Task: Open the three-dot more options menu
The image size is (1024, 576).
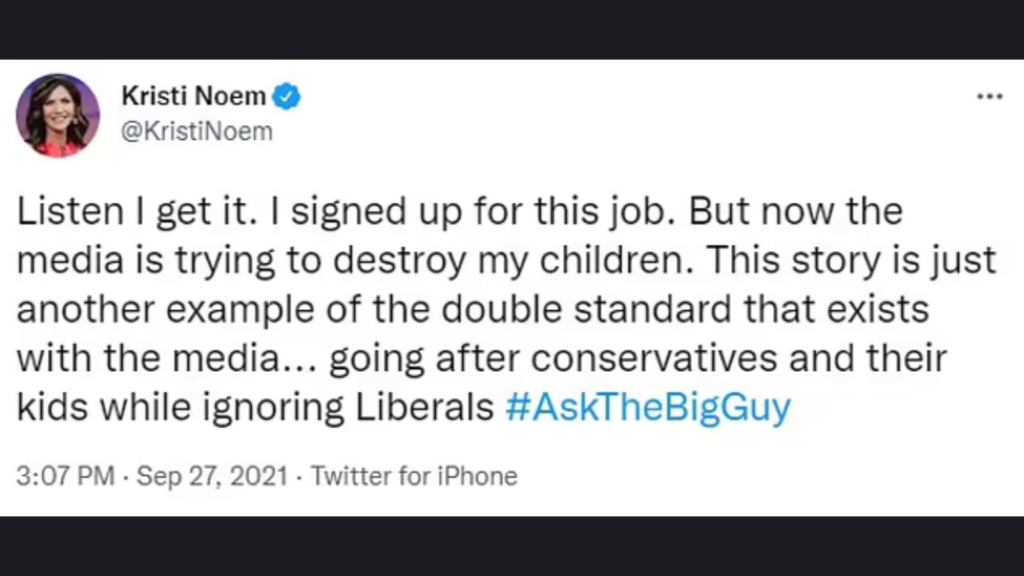Action: (x=988, y=97)
